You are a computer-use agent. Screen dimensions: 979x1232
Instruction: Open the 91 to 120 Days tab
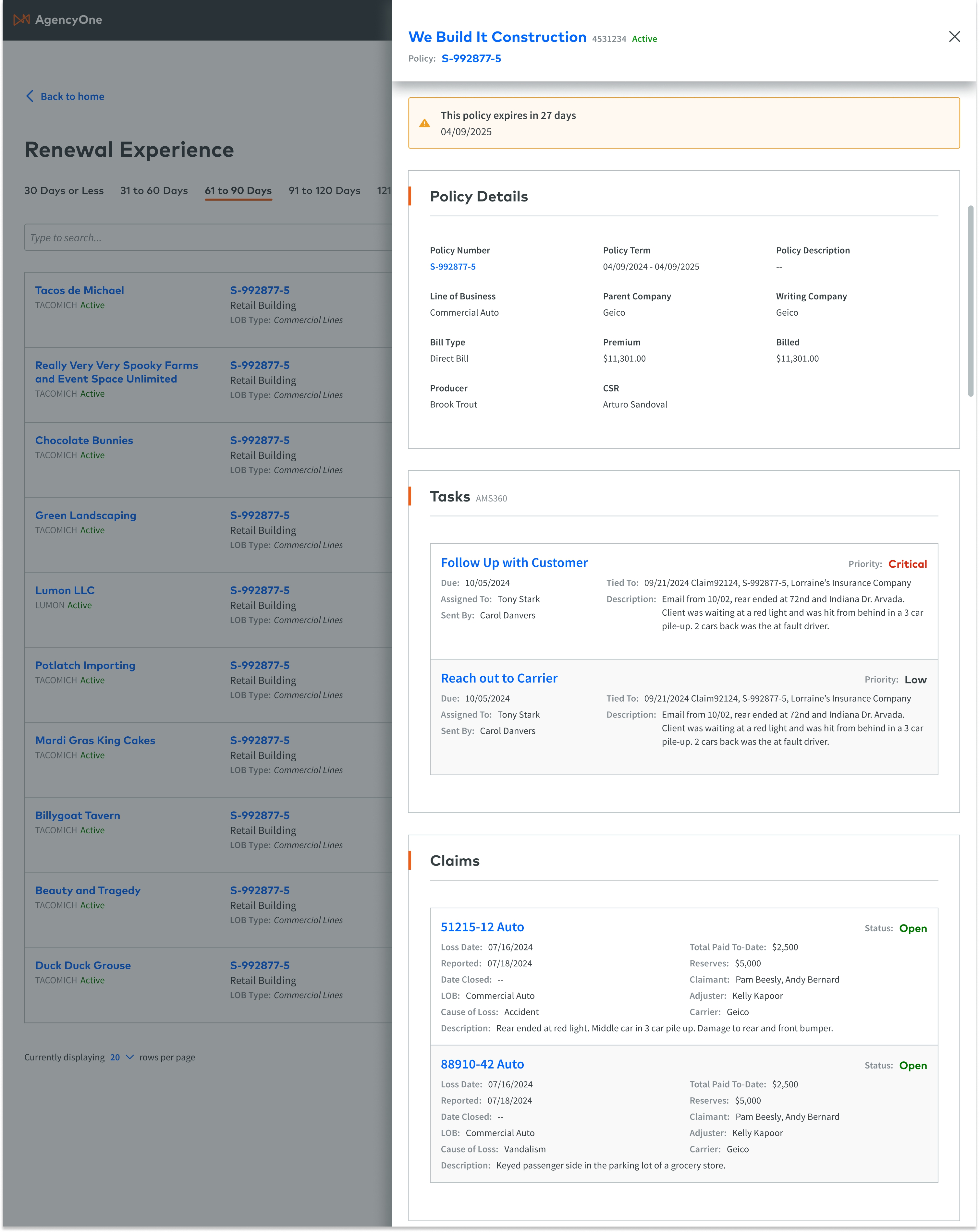click(324, 190)
